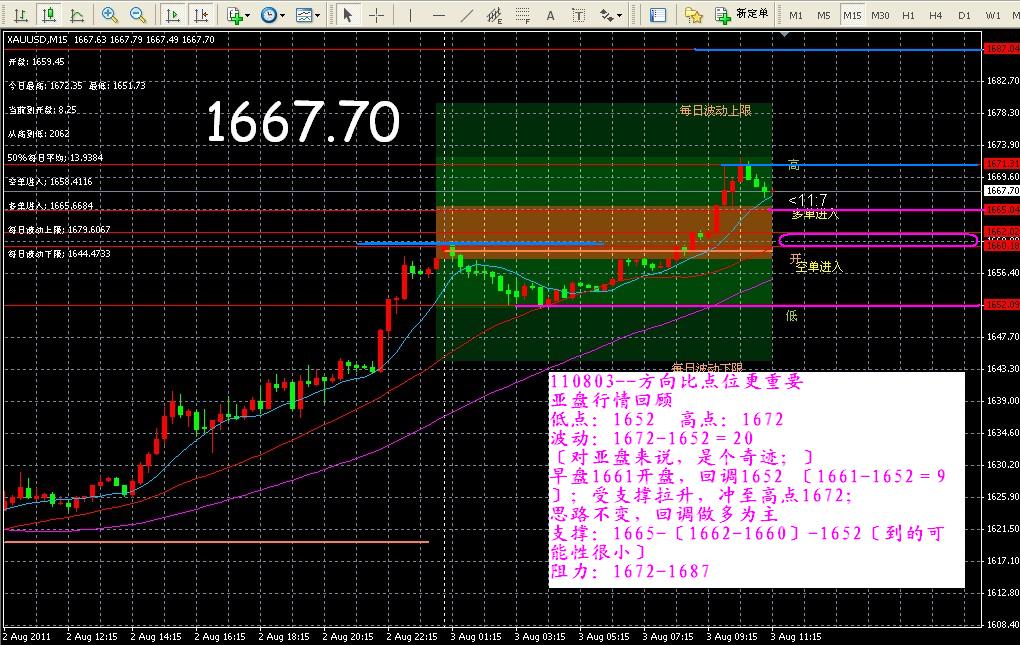Open the periodicity clock dropdown

271,15
